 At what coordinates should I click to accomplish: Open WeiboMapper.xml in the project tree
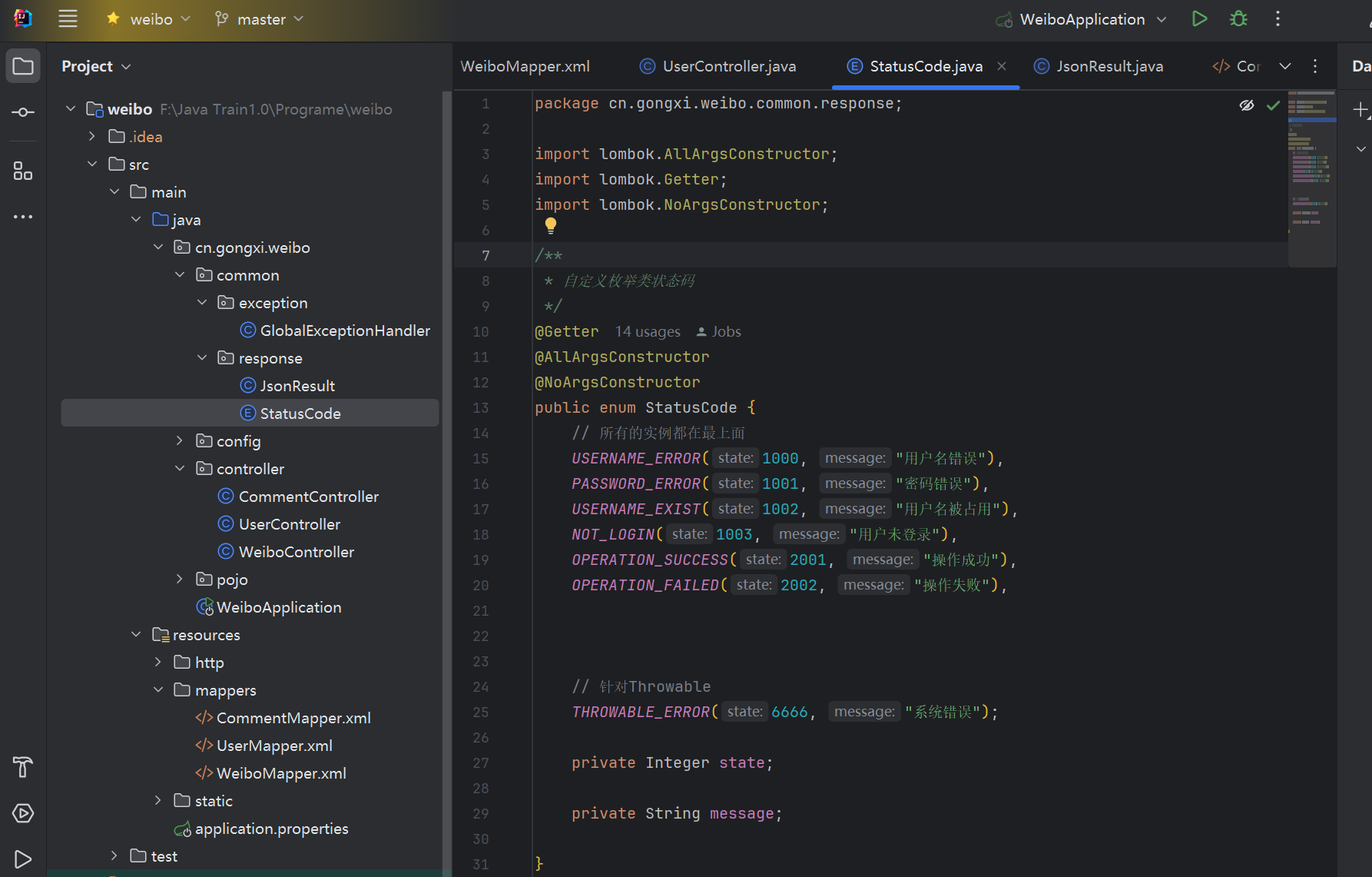pos(270,772)
